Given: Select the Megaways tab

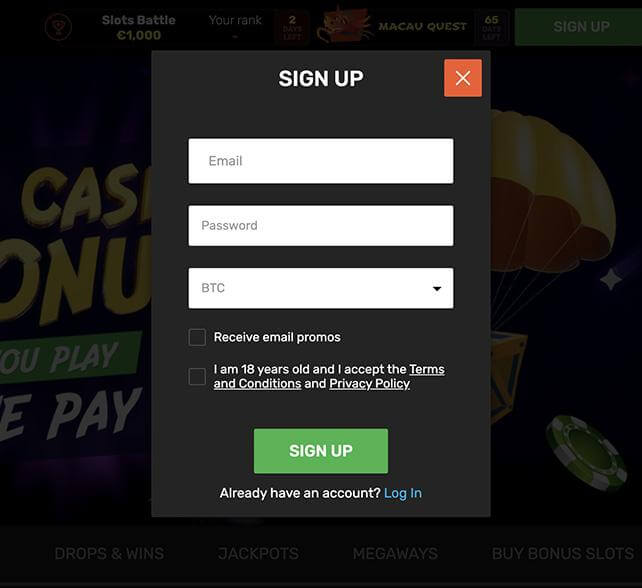Looking at the screenshot, I should [395, 554].
